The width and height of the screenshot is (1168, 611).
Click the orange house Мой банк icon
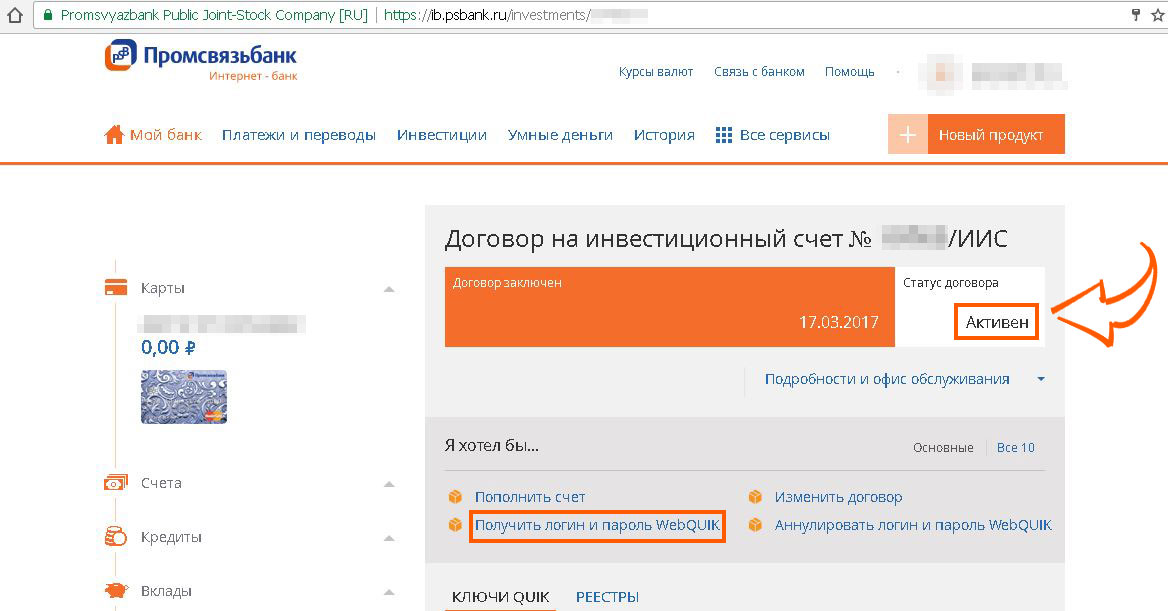[114, 135]
